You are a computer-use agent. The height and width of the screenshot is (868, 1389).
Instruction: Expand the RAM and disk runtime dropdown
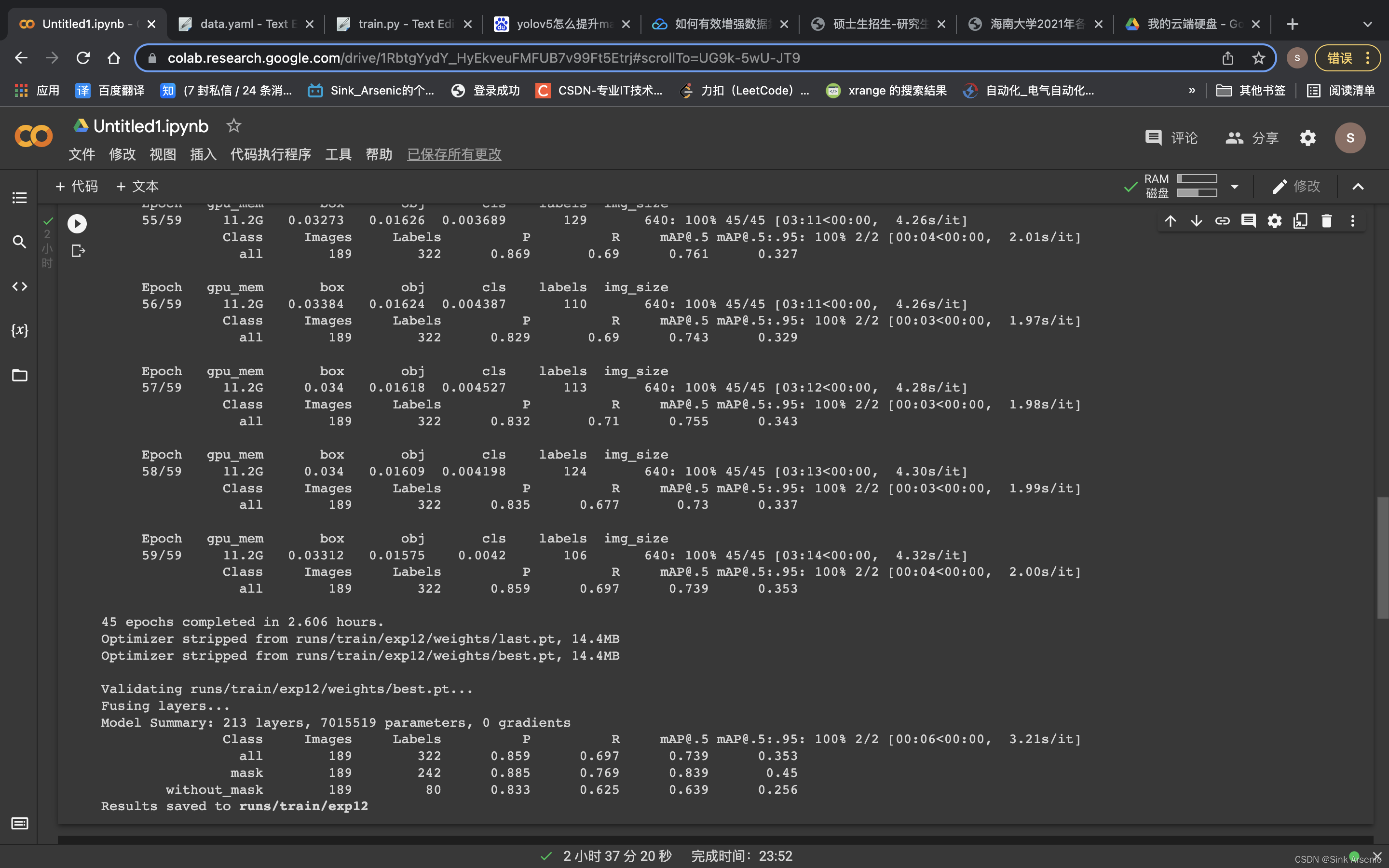pos(1235,186)
